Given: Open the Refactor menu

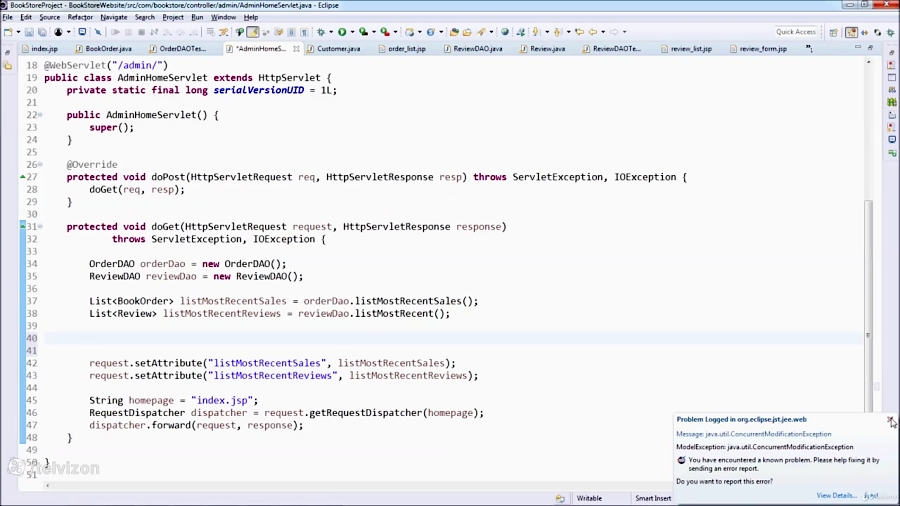Looking at the screenshot, I should click(80, 17).
